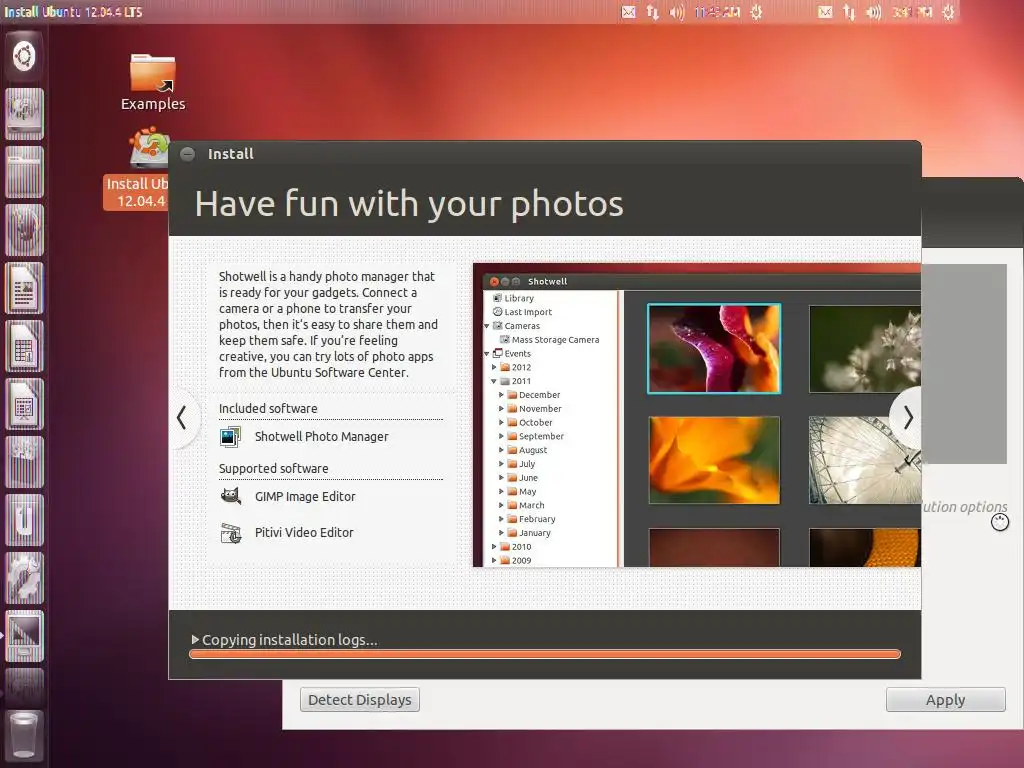Collapse the Cameras tree node in Shotwell
The image size is (1024, 768).
click(x=487, y=326)
